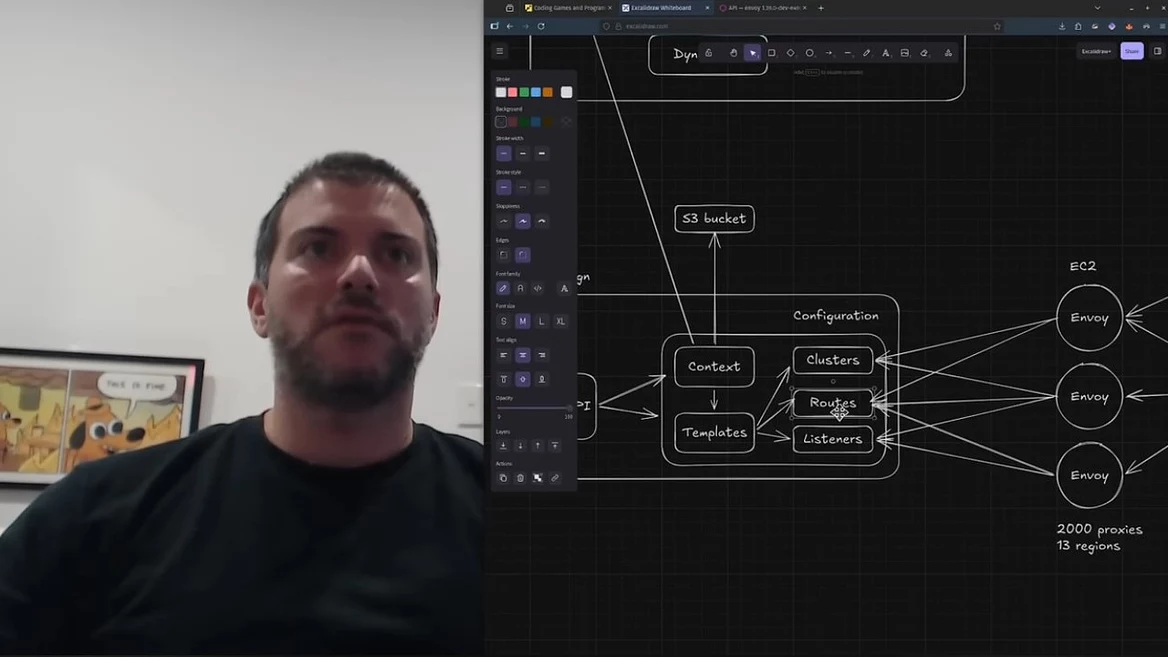The width and height of the screenshot is (1168, 657).
Task: Select the Eraser tool
Action: tap(924, 53)
